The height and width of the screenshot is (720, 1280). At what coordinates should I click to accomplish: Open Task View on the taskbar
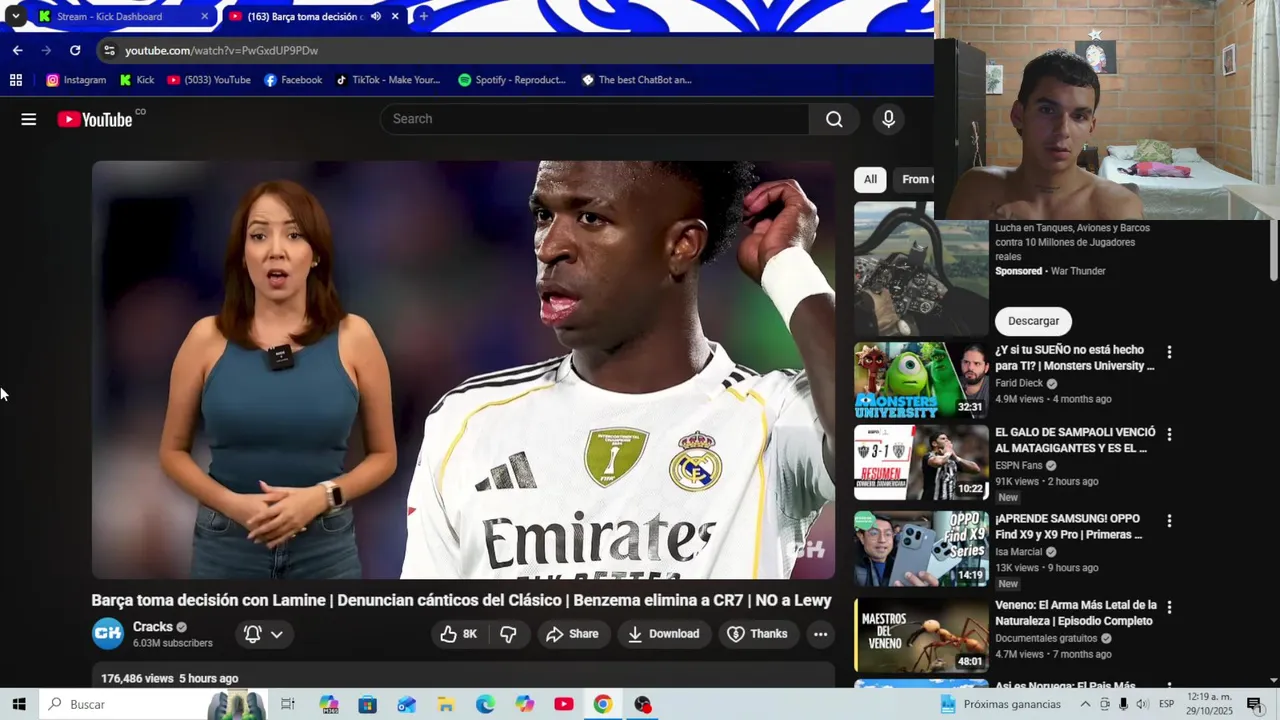coord(288,704)
